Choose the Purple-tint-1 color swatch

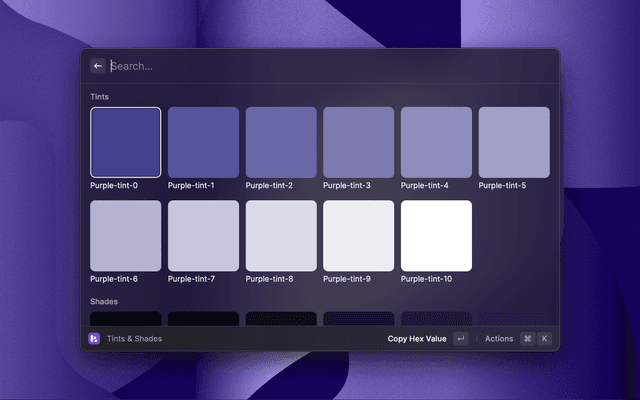[203, 142]
